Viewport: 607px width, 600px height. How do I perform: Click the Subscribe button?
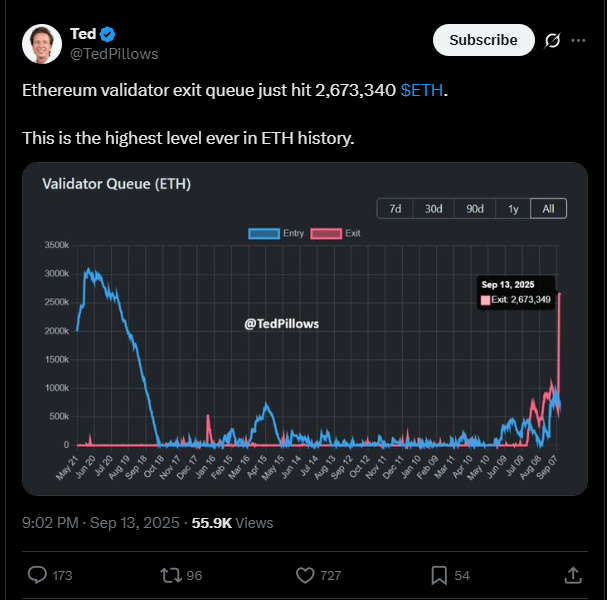tap(484, 40)
